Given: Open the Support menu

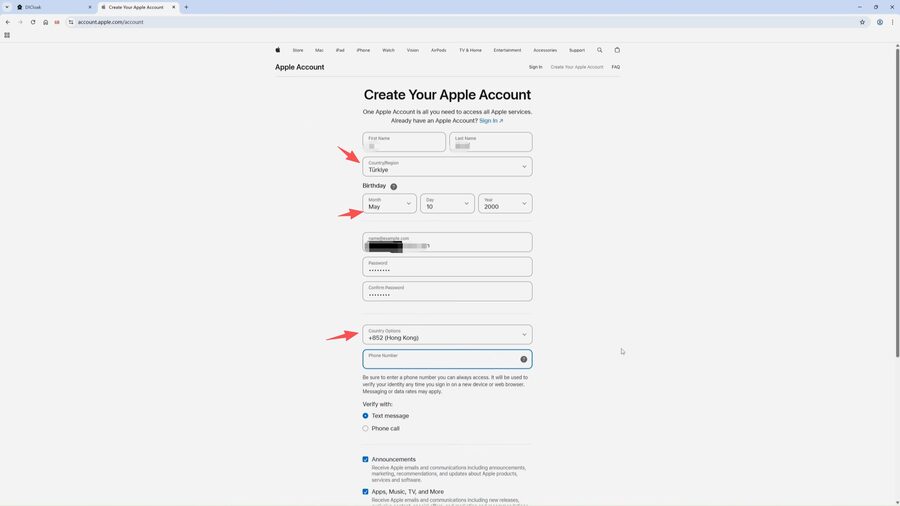Looking at the screenshot, I should 577,50.
